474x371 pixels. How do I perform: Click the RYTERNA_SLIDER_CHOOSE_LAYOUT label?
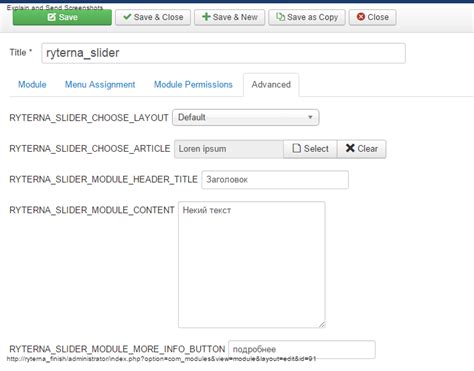(89, 118)
